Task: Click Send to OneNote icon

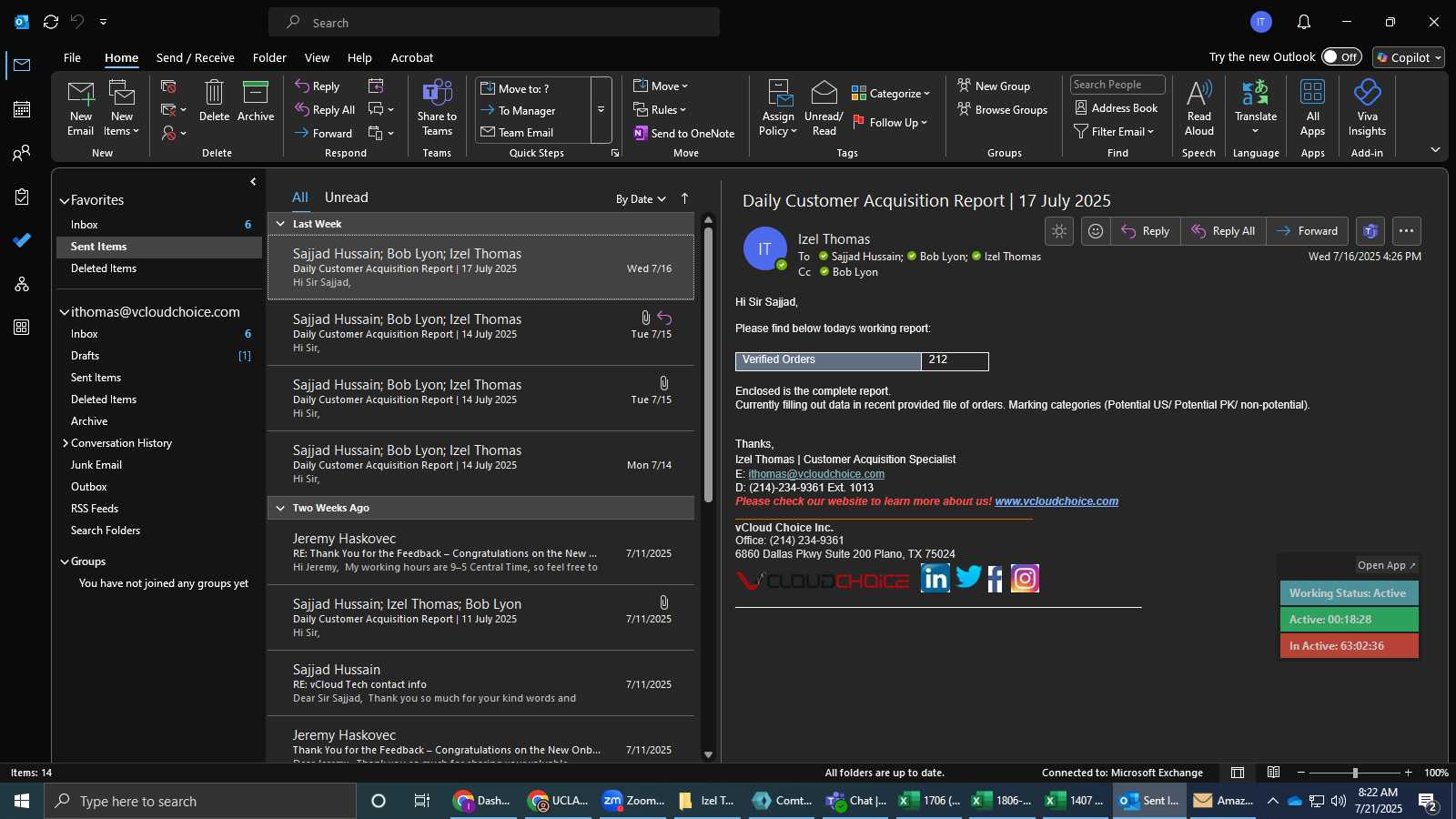Action: click(x=641, y=134)
